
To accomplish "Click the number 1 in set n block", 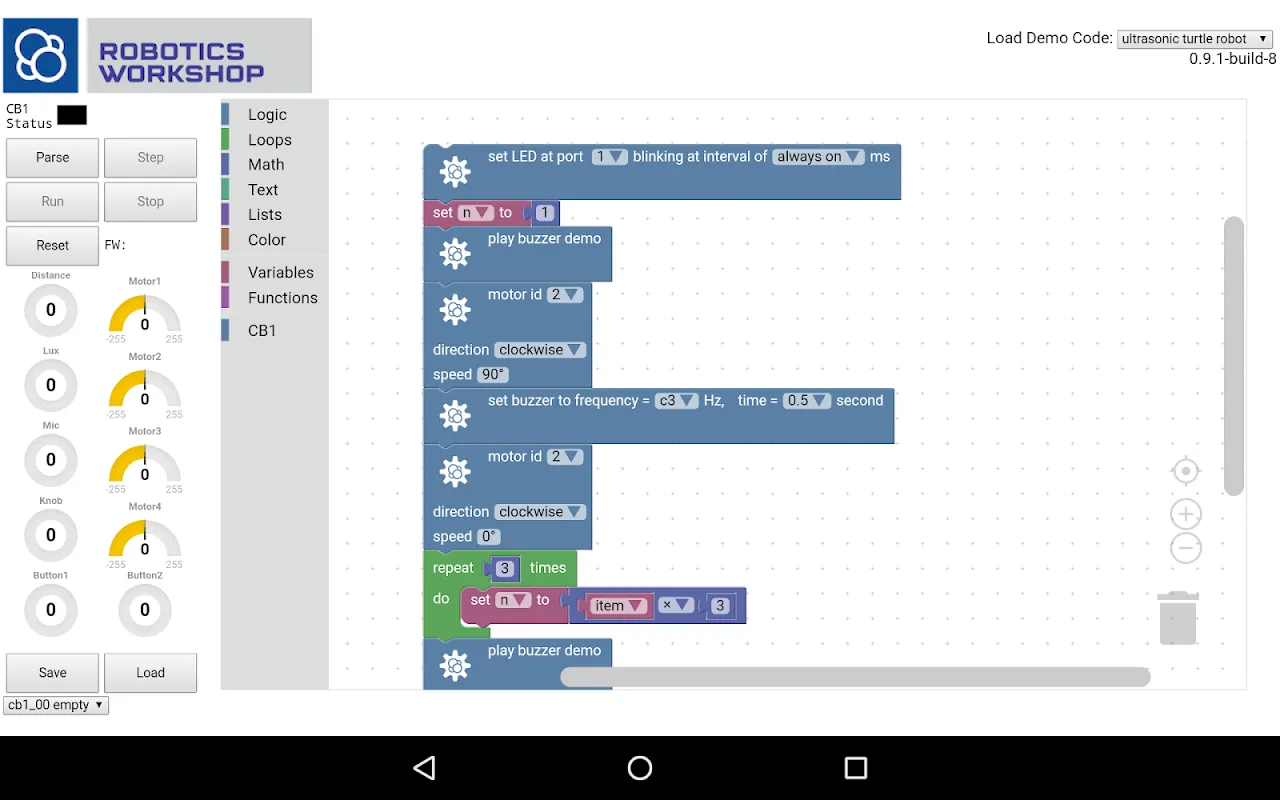I will [x=545, y=213].
